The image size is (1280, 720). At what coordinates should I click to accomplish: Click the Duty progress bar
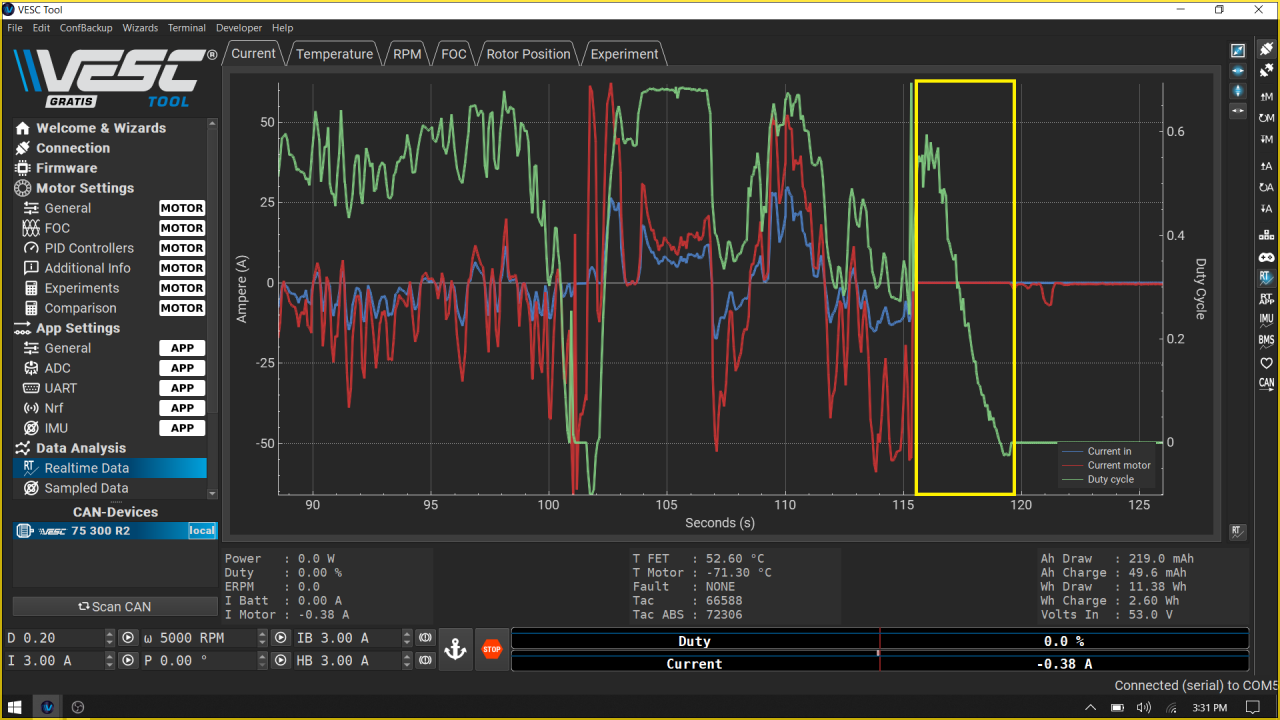[879, 641]
